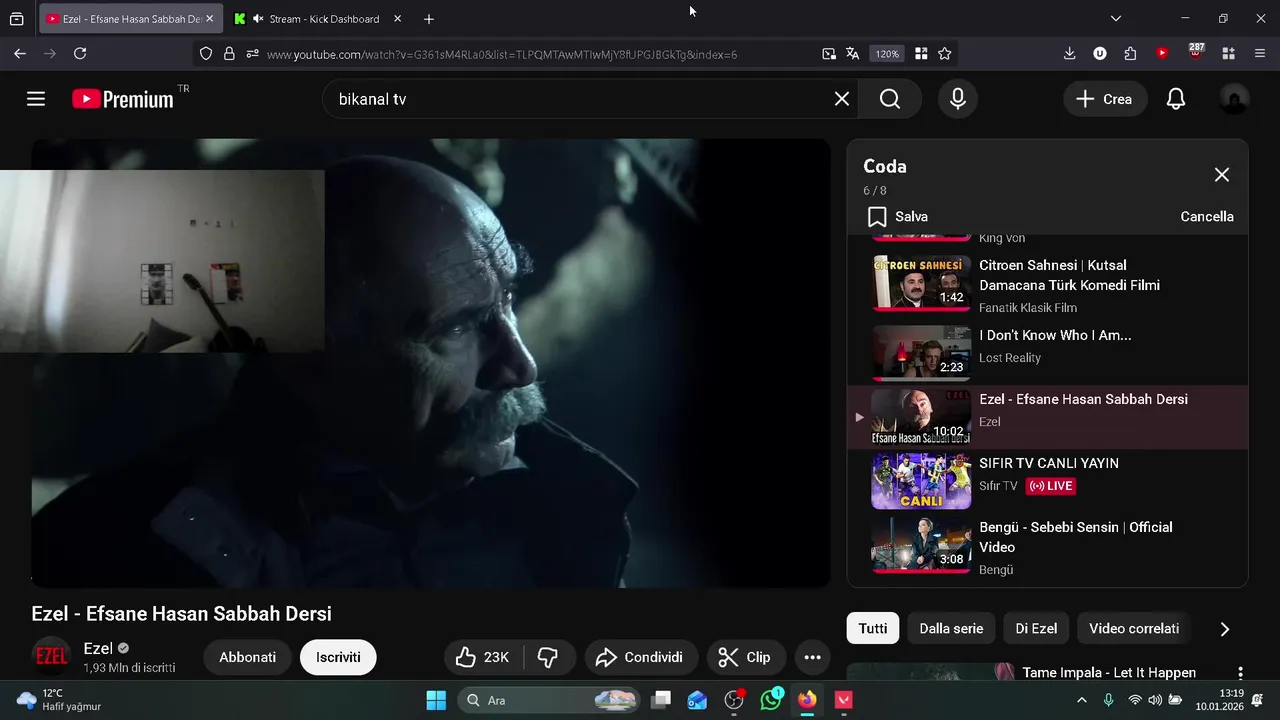Select the Dalla serie filter chip
This screenshot has height=720, width=1280.
pyautogui.click(x=951, y=629)
